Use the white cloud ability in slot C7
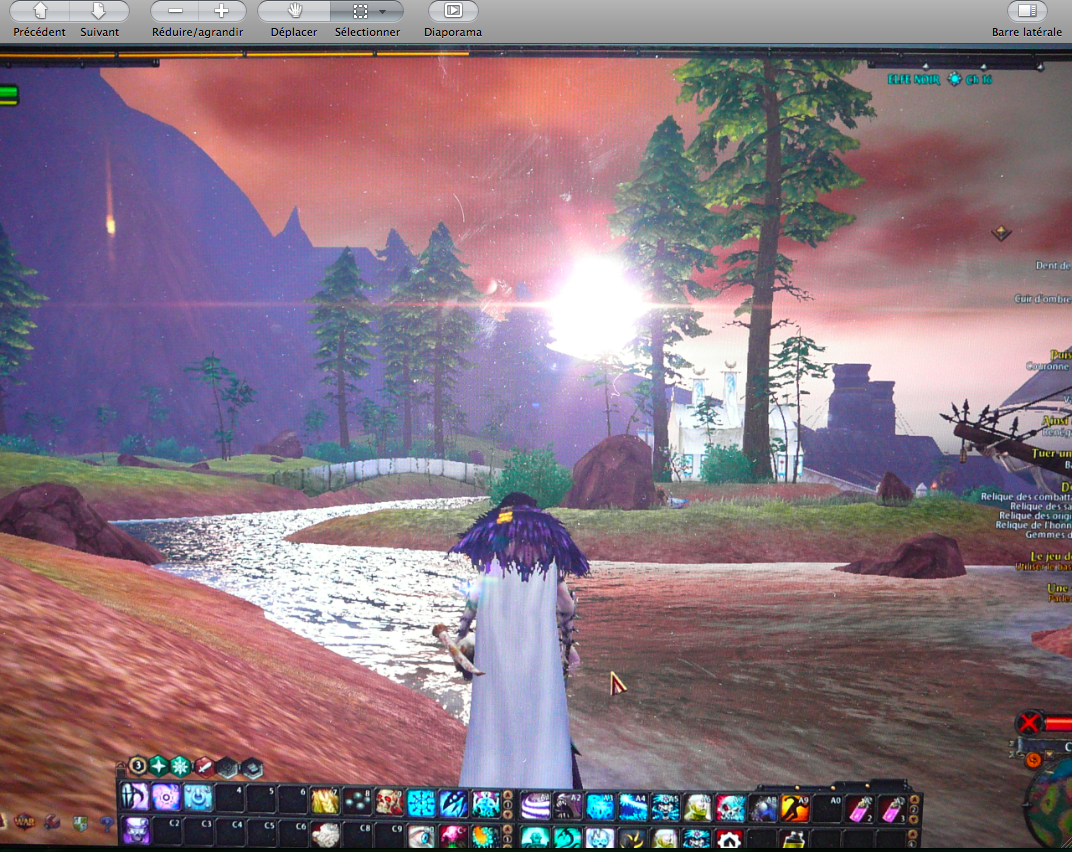 326,834
